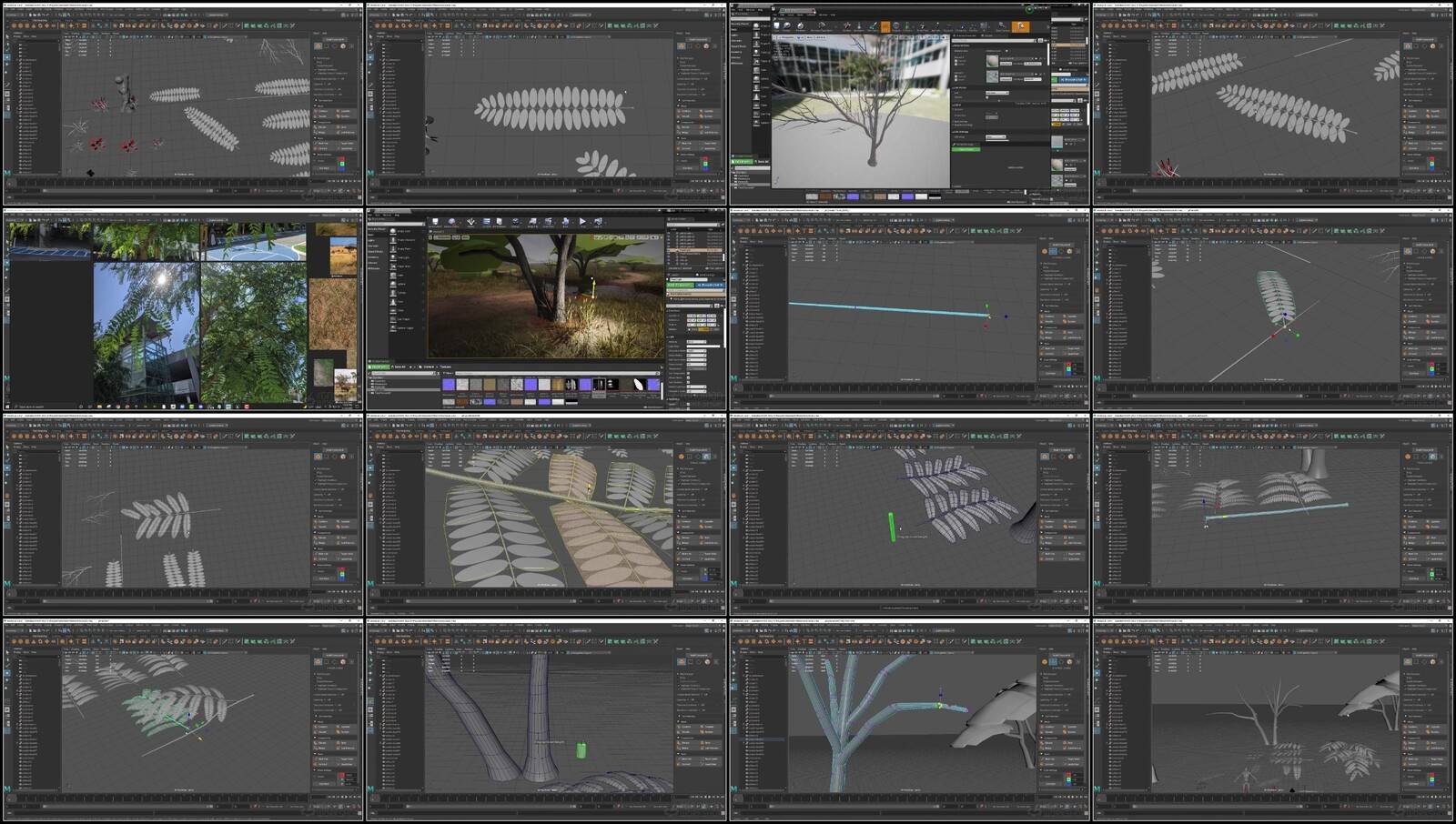
Task: Collapse Mesh section in red-flowers Maya Modeling Toolkit
Action: click(317, 106)
